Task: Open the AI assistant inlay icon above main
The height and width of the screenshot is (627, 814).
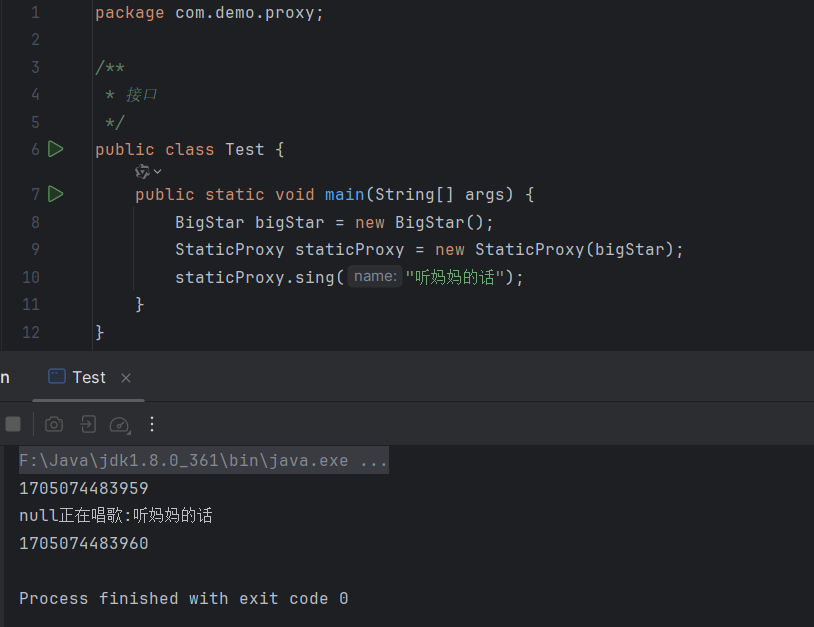Action: pyautogui.click(x=142, y=171)
